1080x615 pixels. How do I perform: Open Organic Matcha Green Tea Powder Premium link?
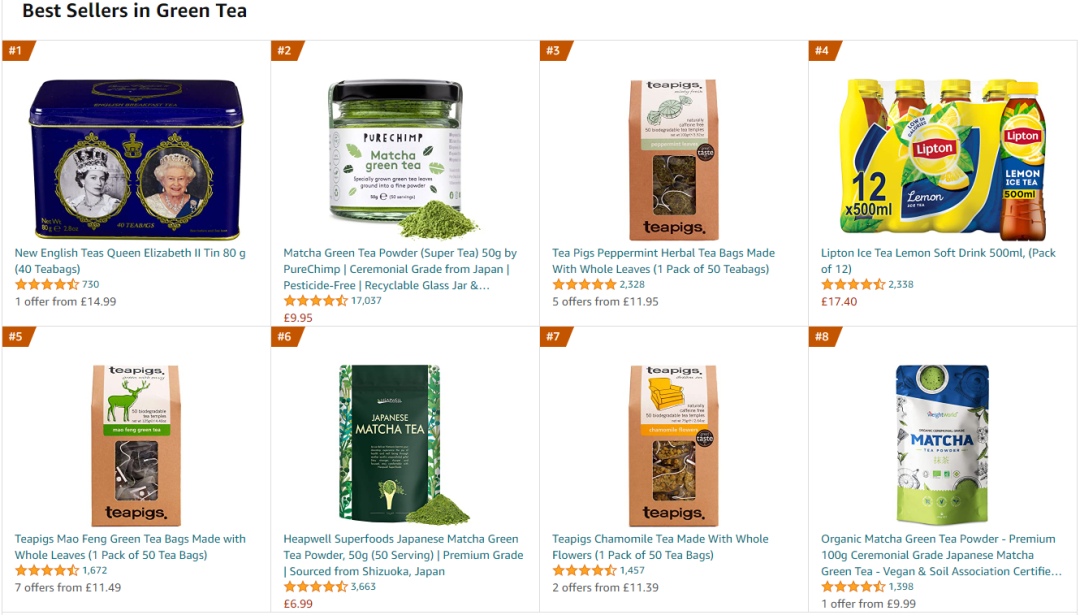(941, 555)
